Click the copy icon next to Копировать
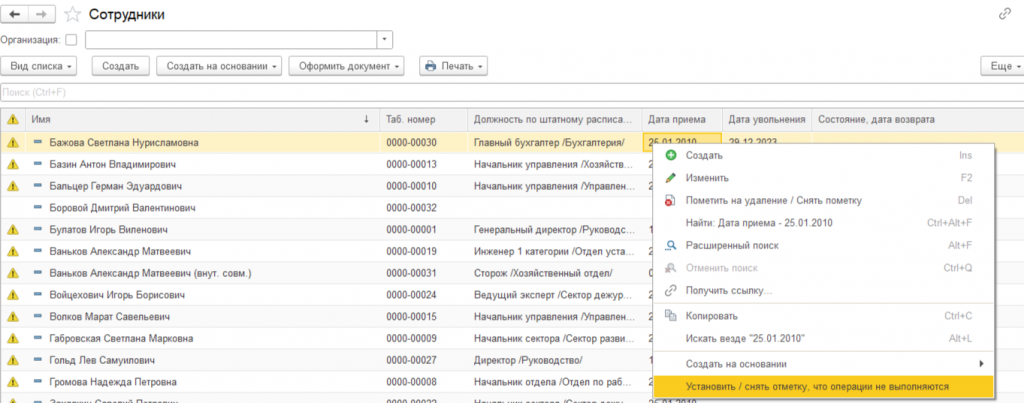Screen dimensions: 1024x403 tap(670, 315)
